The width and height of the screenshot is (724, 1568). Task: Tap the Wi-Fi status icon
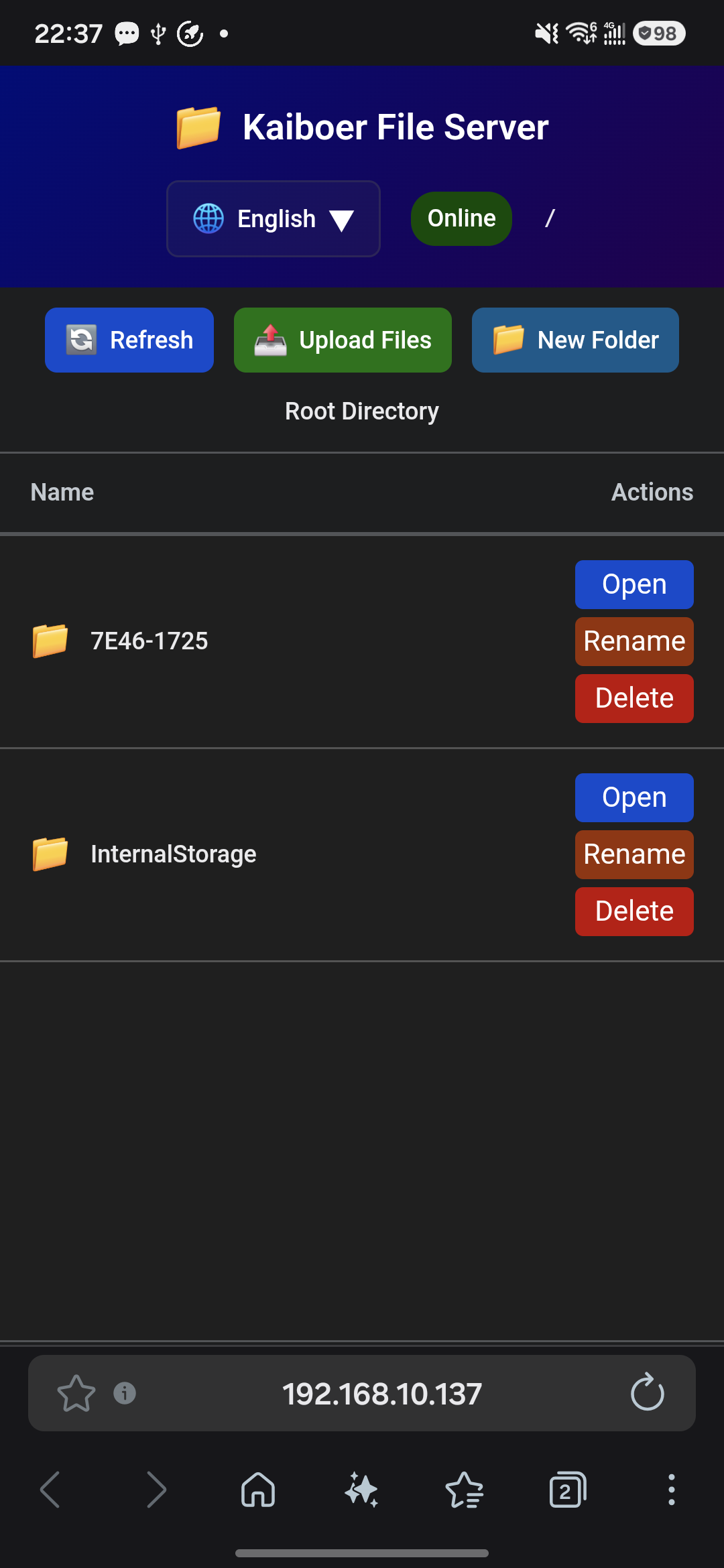581,33
